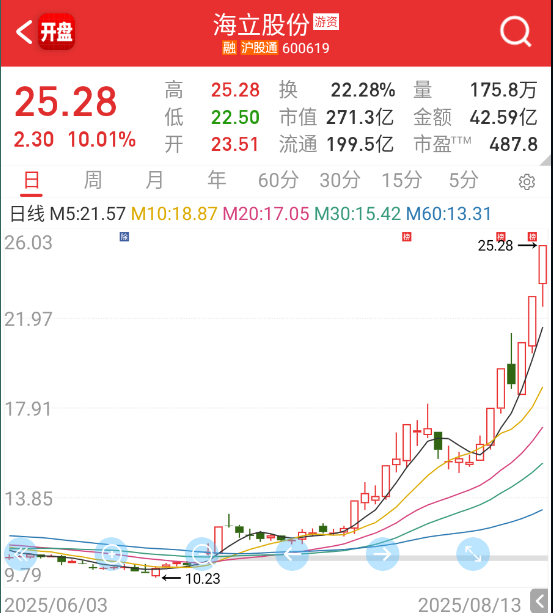Viewport: 553px width, 613px height.
Task: Tap the change percentage 10.01%
Action: point(102,140)
